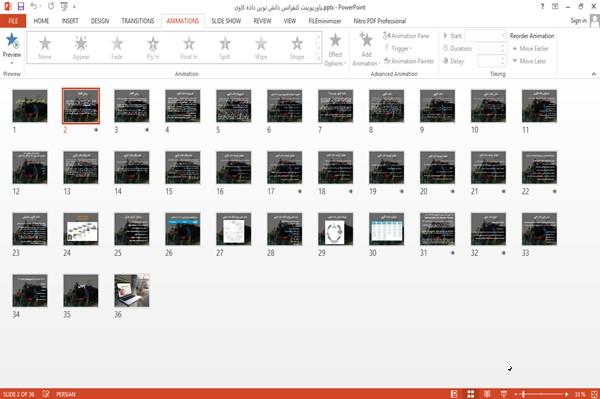
Task: Click the Add Animation icon
Action: tap(366, 40)
